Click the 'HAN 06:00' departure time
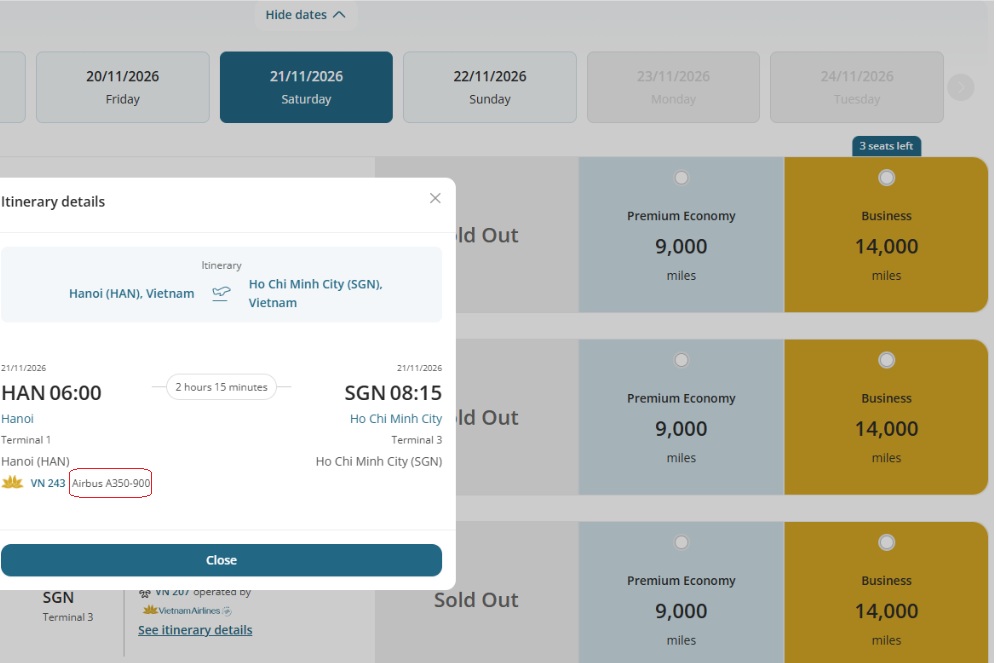The image size is (996, 663). [51, 393]
